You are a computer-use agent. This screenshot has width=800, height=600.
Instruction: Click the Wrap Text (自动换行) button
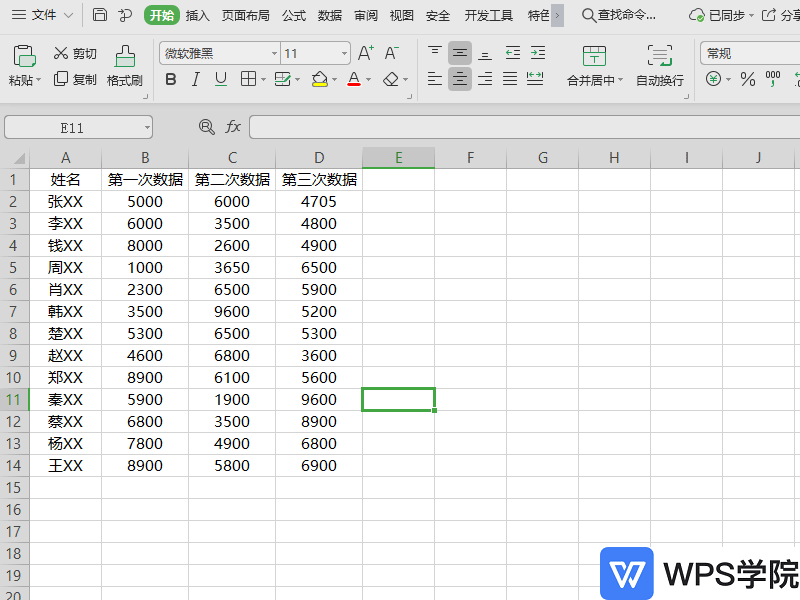(659, 66)
